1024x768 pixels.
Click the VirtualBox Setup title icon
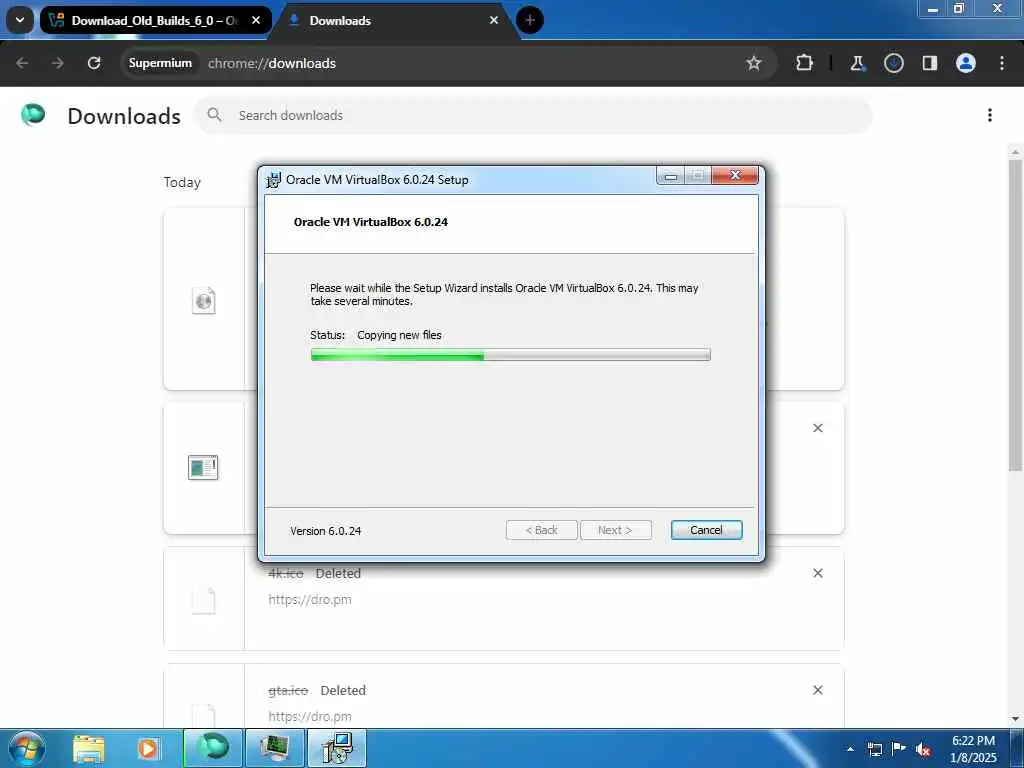273,180
